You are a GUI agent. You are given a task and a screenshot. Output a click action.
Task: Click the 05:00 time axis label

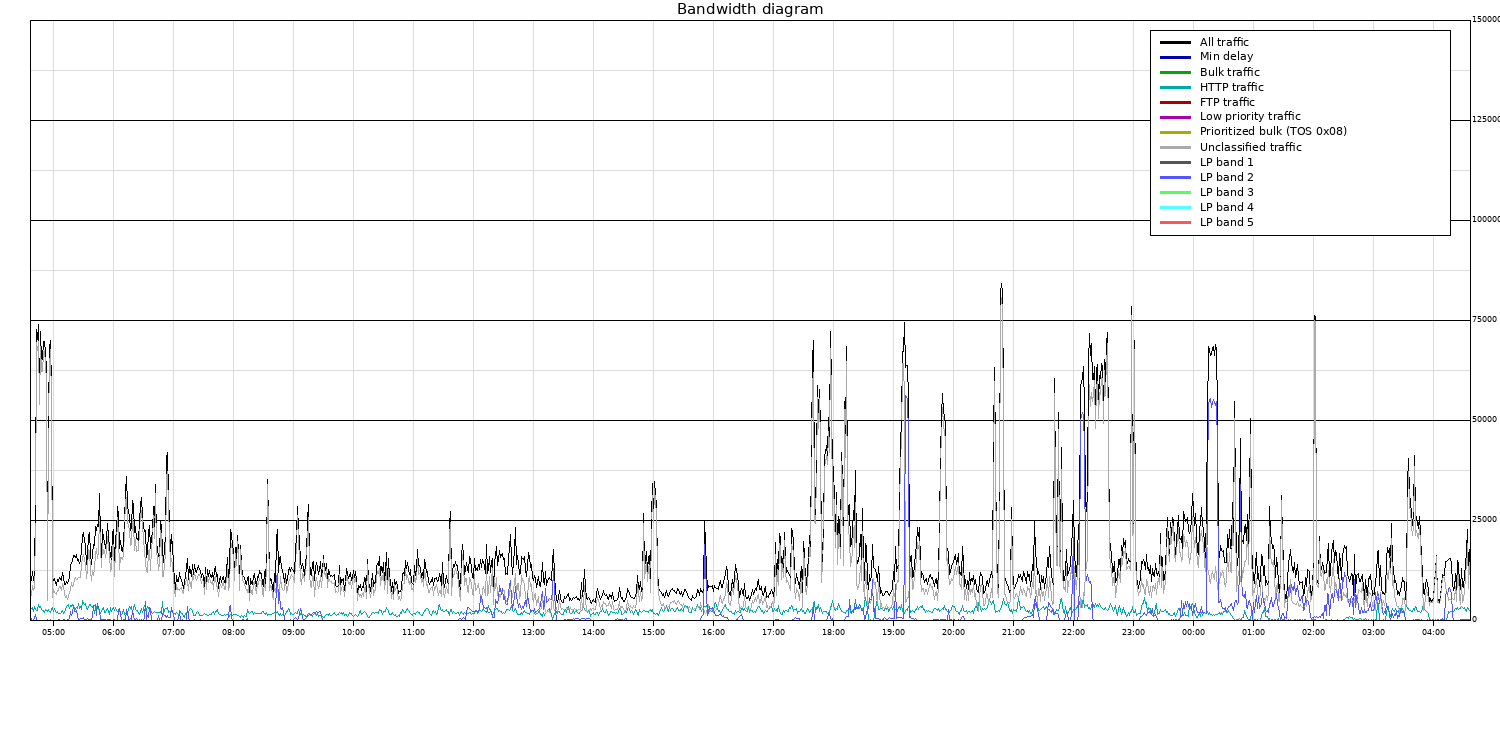[54, 633]
